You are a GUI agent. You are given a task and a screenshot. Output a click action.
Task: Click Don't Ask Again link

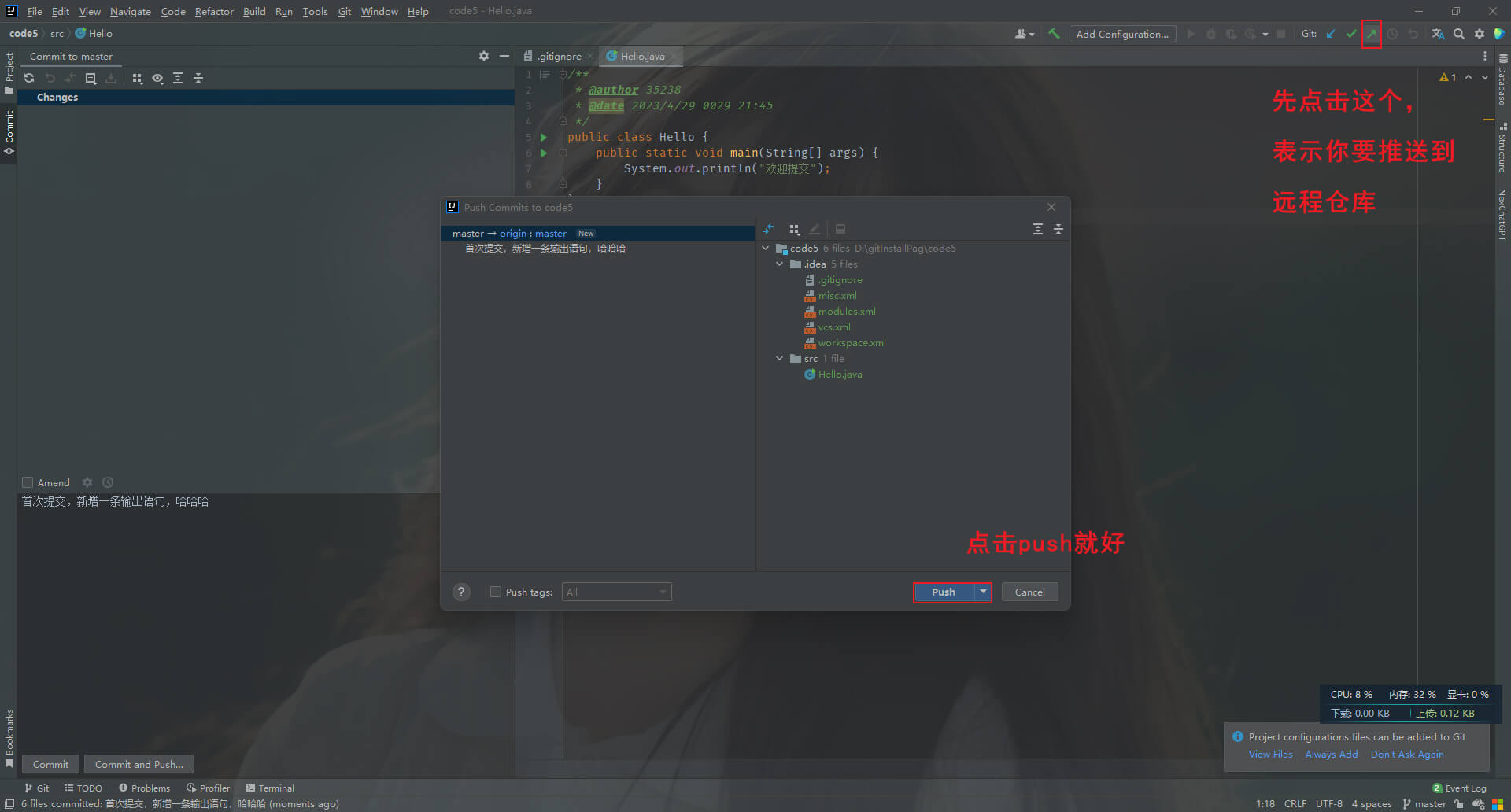tap(1407, 754)
